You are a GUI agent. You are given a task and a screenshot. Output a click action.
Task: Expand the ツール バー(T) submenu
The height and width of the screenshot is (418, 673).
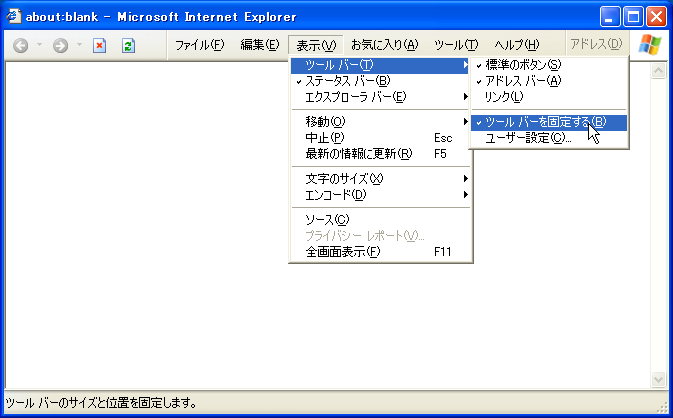tap(380, 65)
